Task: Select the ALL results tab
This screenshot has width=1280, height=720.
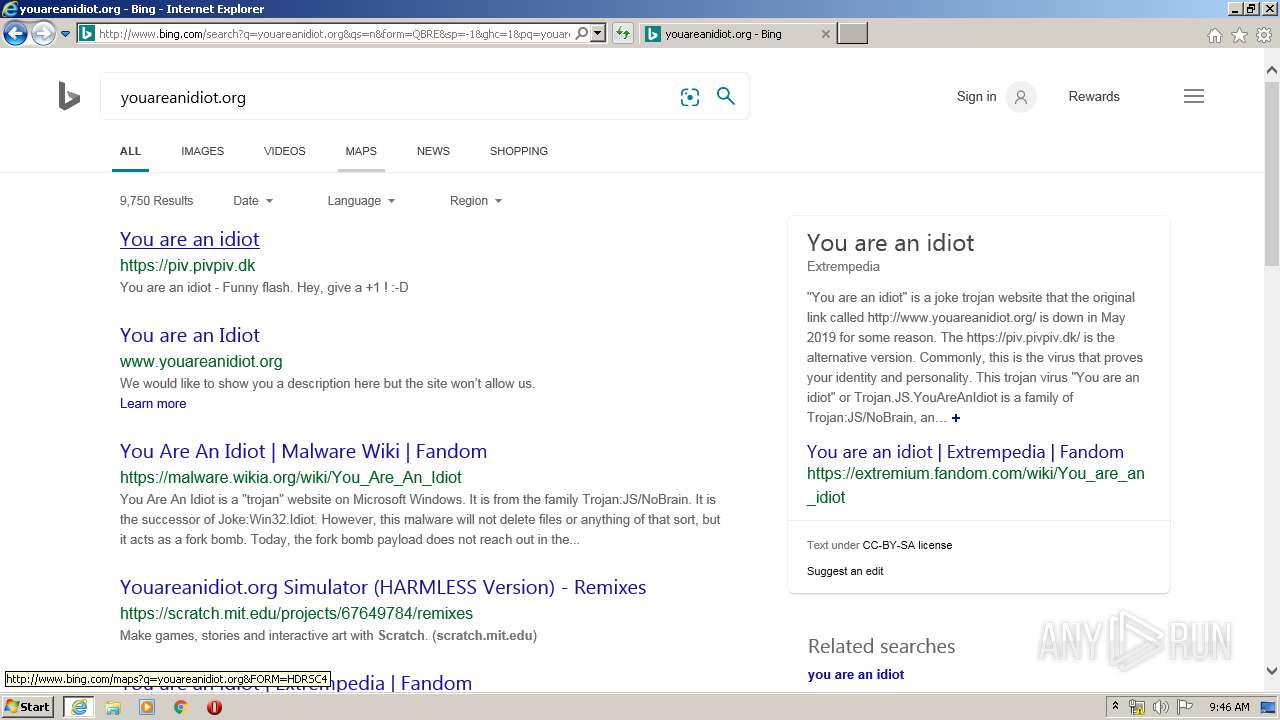Action: click(130, 151)
